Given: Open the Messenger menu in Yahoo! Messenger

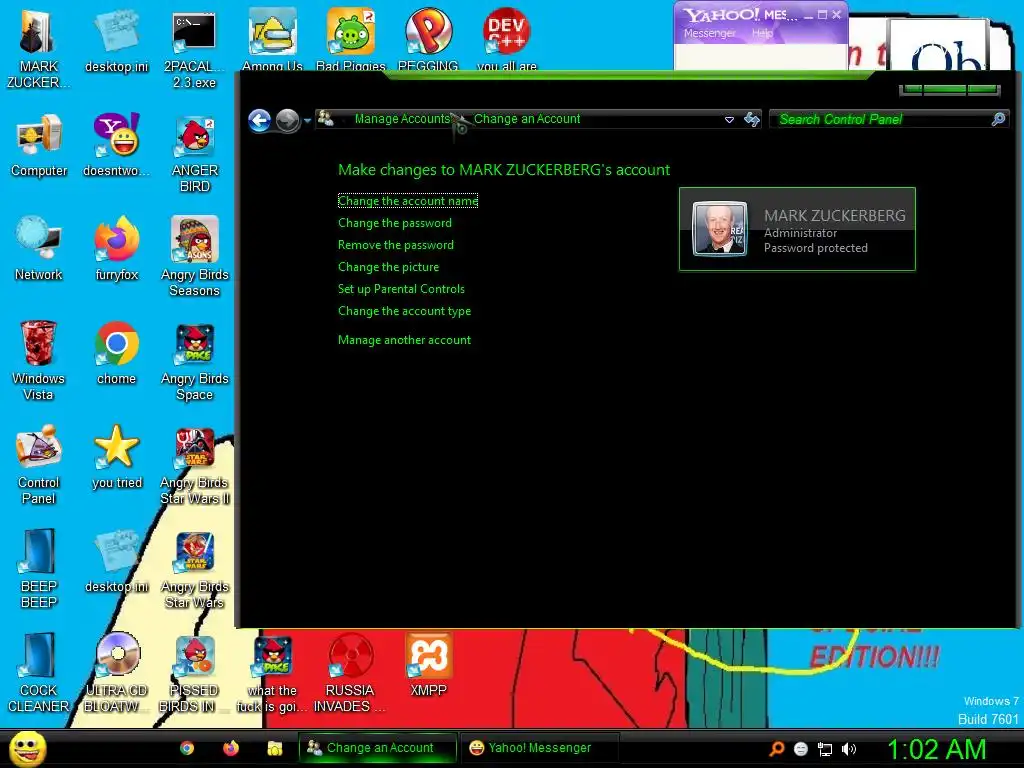Looking at the screenshot, I should (709, 33).
